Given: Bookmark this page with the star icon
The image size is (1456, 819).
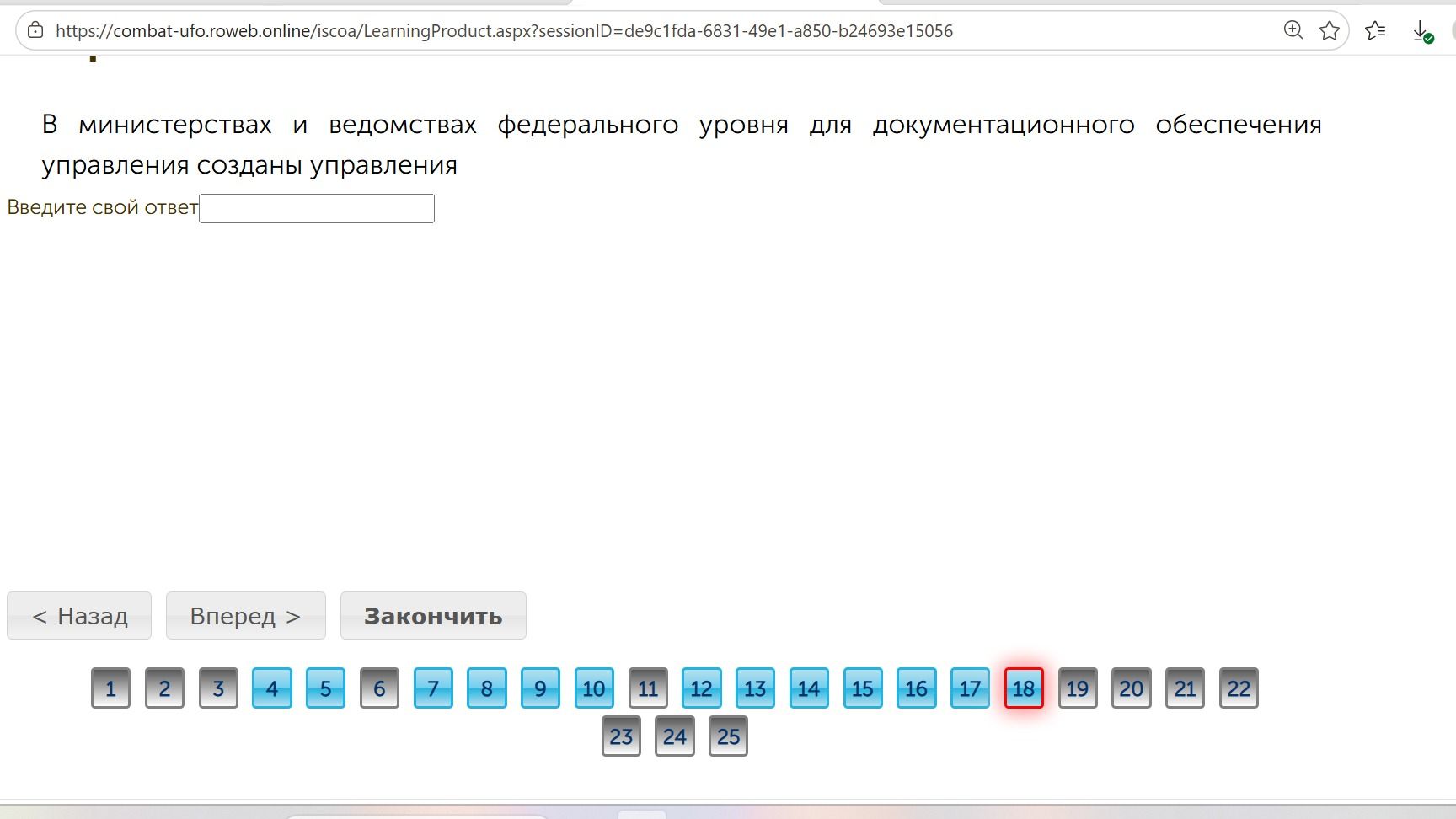Looking at the screenshot, I should point(1330,31).
